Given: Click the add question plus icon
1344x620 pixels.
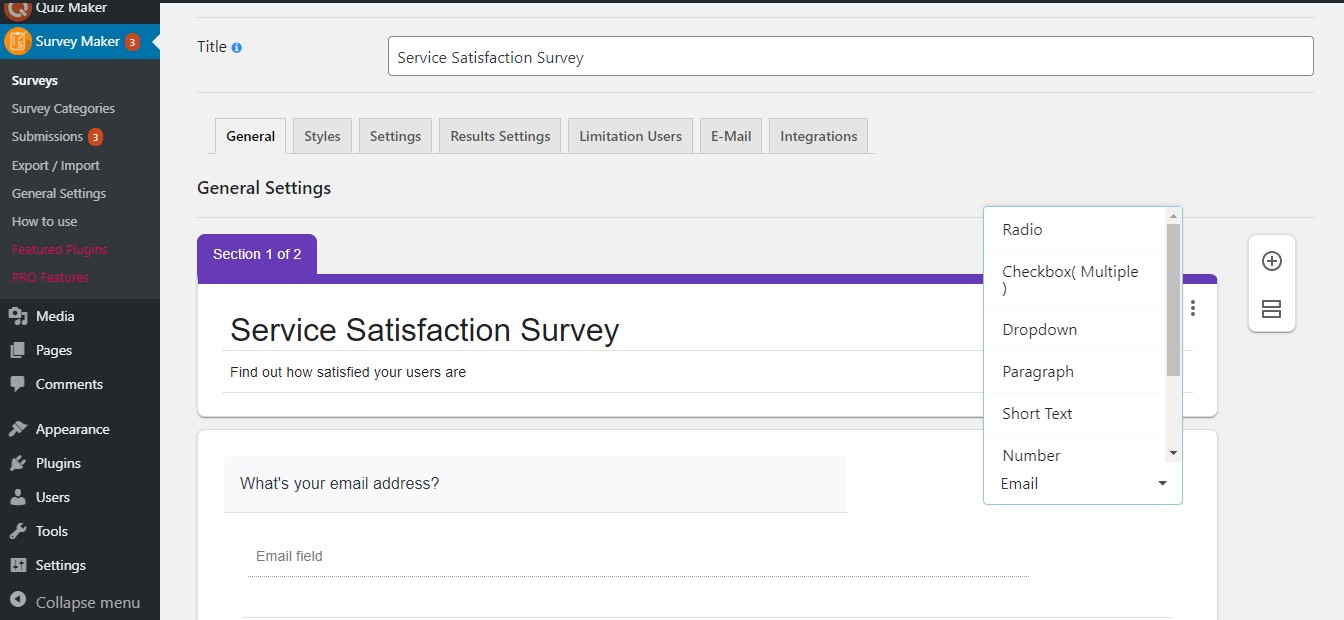Looking at the screenshot, I should point(1271,261).
